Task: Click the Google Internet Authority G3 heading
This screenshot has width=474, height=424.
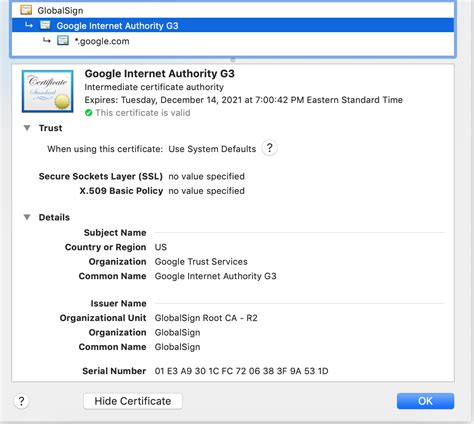Action: pos(160,74)
